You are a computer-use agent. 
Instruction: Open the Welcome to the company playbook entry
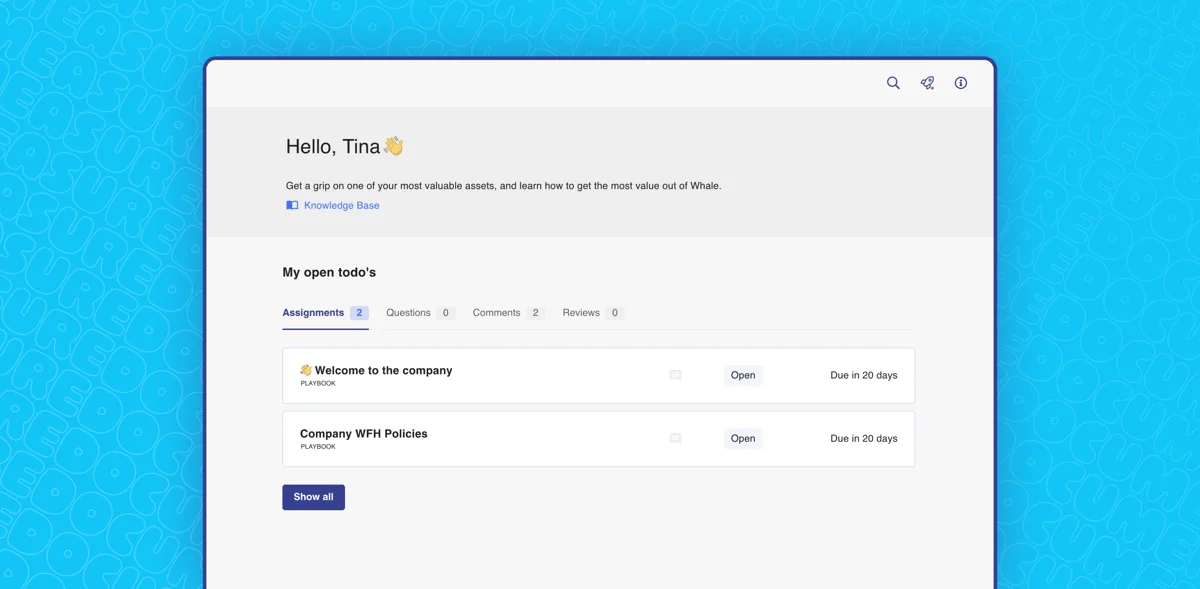click(382, 369)
